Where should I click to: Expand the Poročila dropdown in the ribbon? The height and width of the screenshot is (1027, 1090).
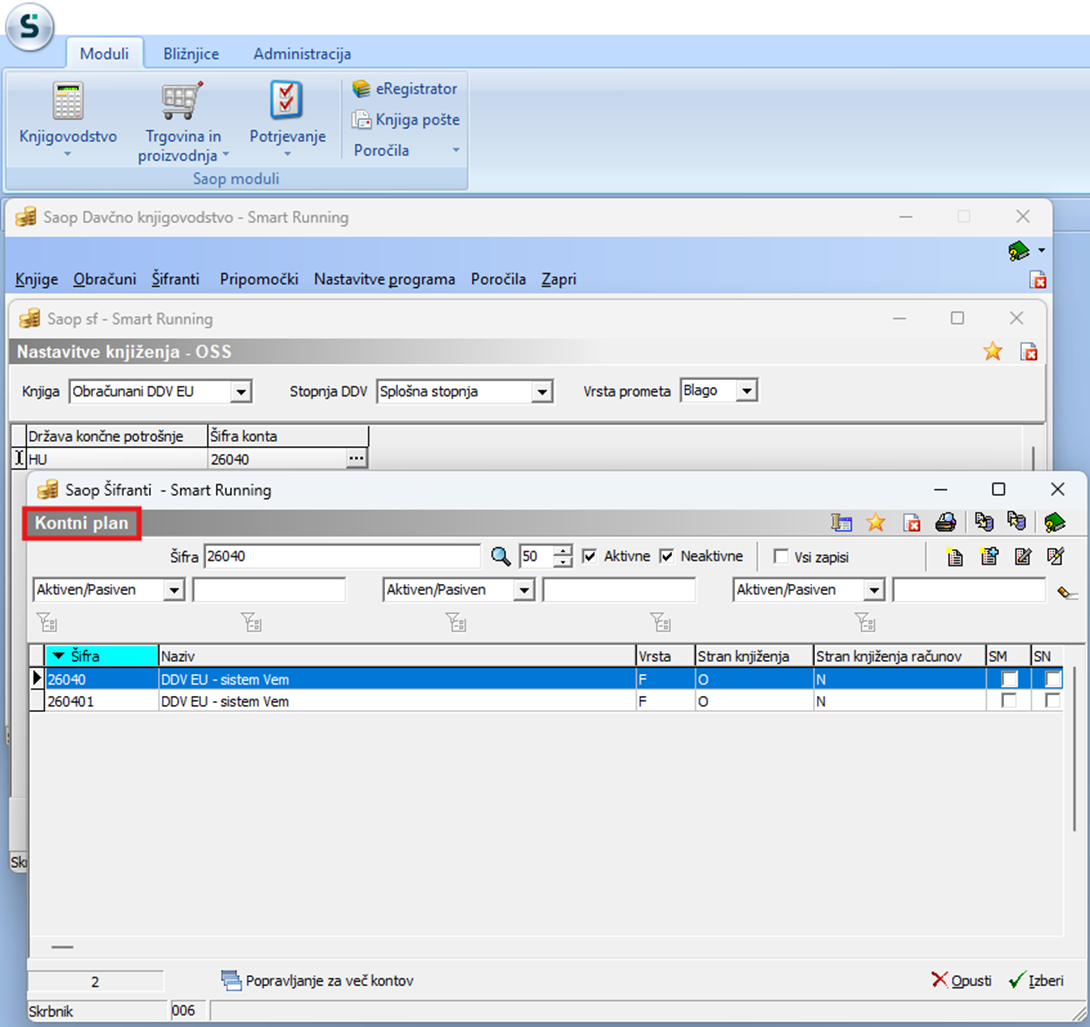pos(456,150)
